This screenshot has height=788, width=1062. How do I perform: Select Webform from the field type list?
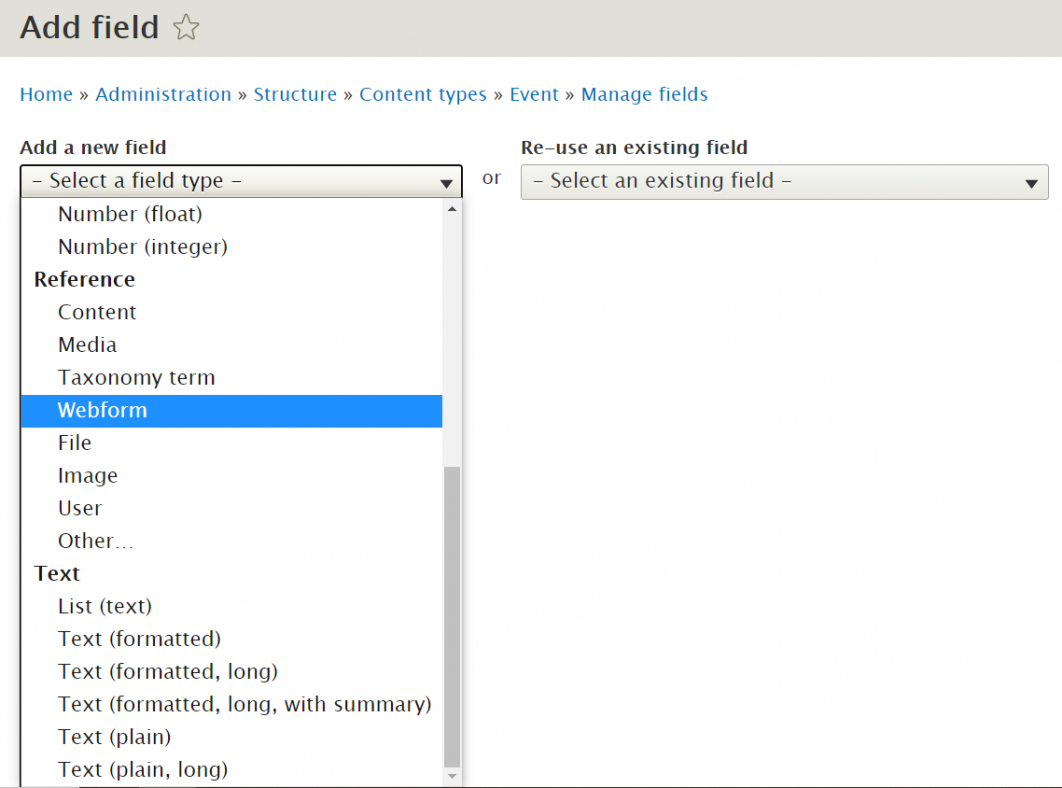tap(102, 410)
